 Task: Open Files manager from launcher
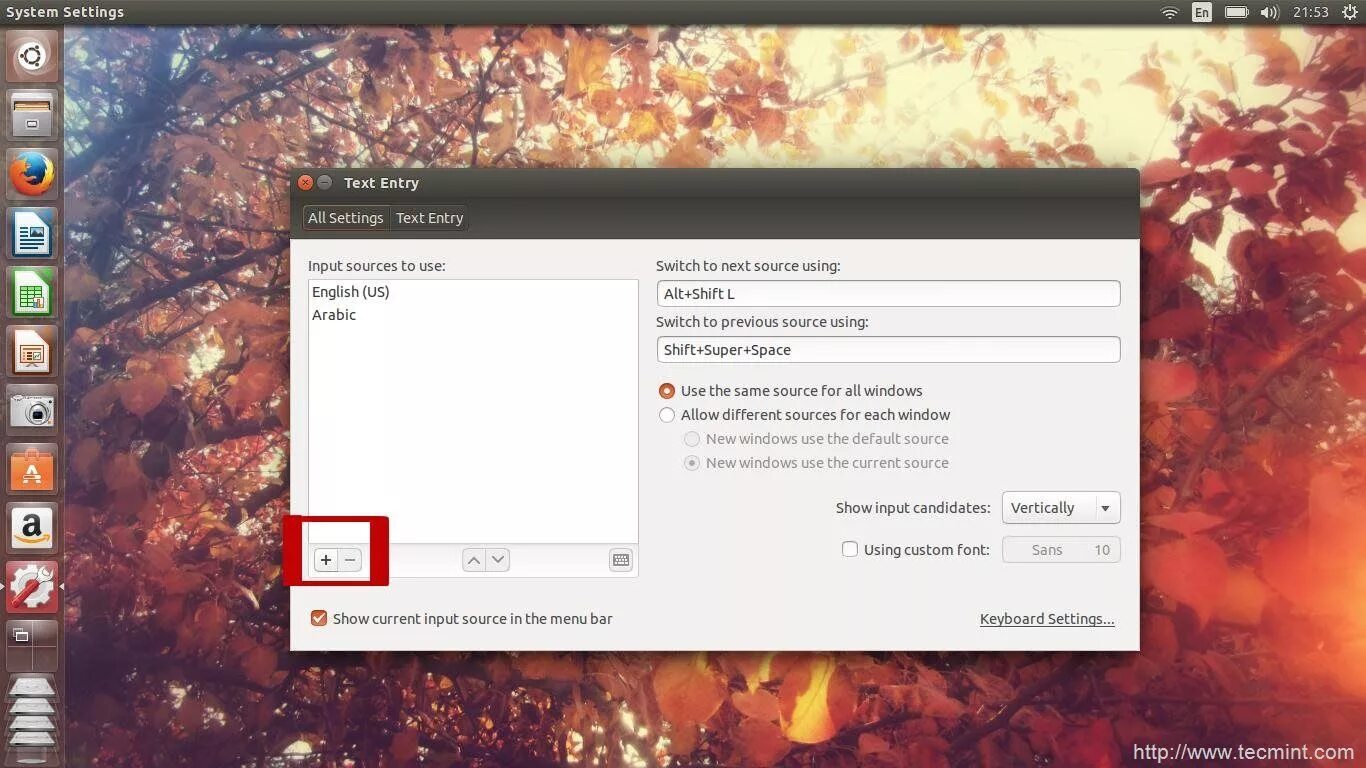coord(32,115)
